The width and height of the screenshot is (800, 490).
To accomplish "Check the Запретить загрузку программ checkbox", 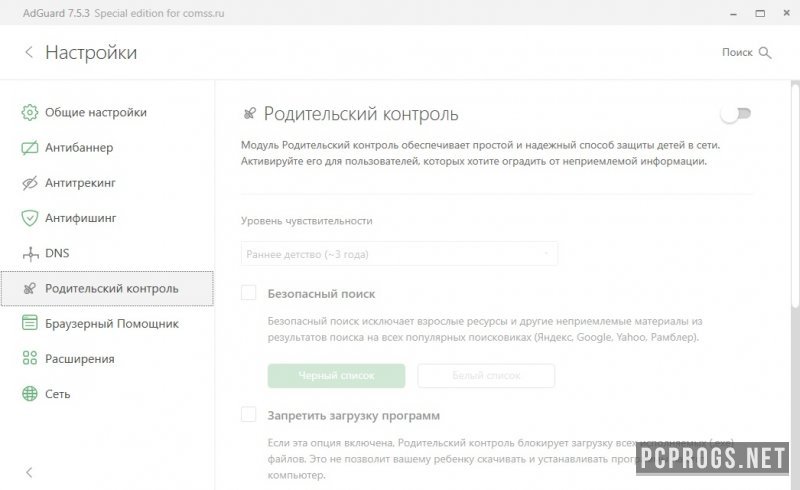I will (248, 414).
